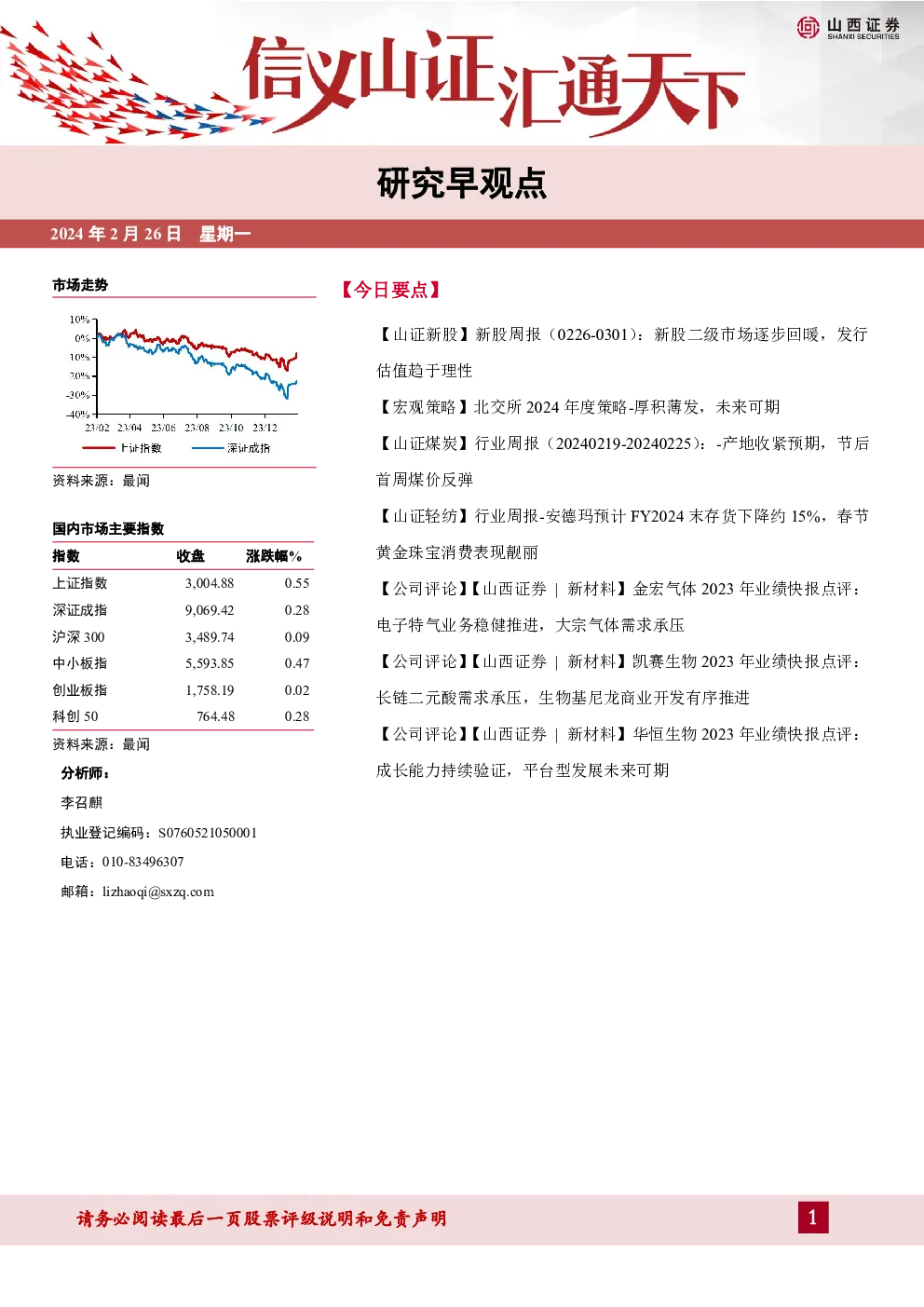This screenshot has width=924, height=1307.
Task: Select the 科创 50 row label
Action: click(75, 716)
